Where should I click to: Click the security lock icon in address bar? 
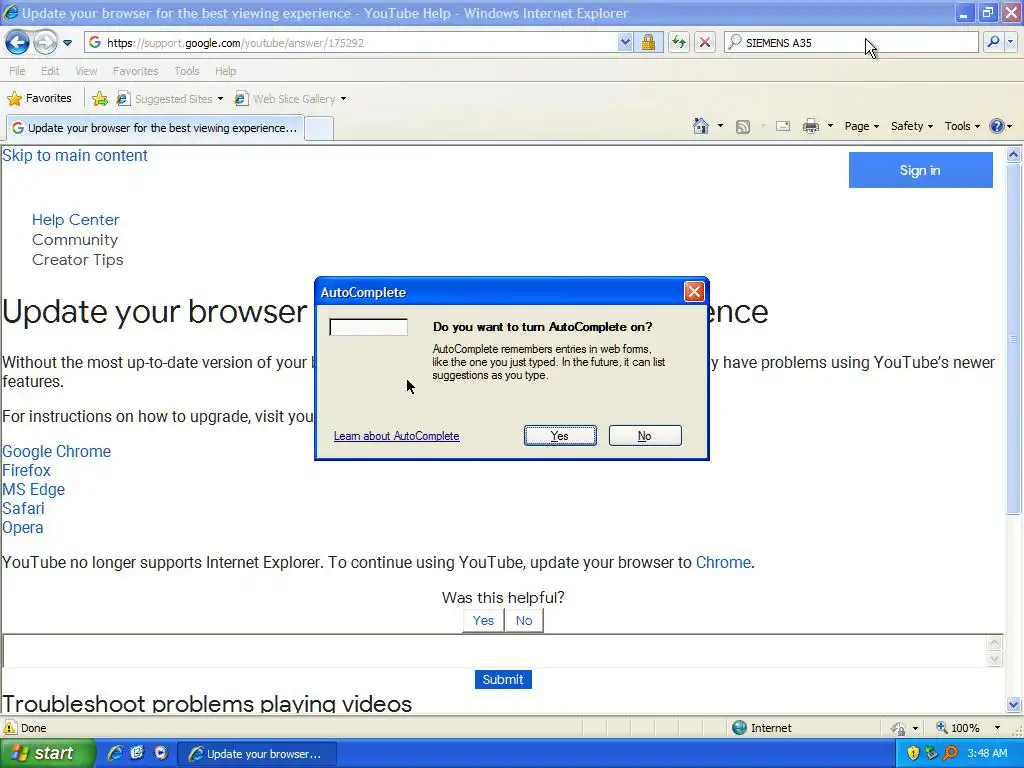coord(648,42)
